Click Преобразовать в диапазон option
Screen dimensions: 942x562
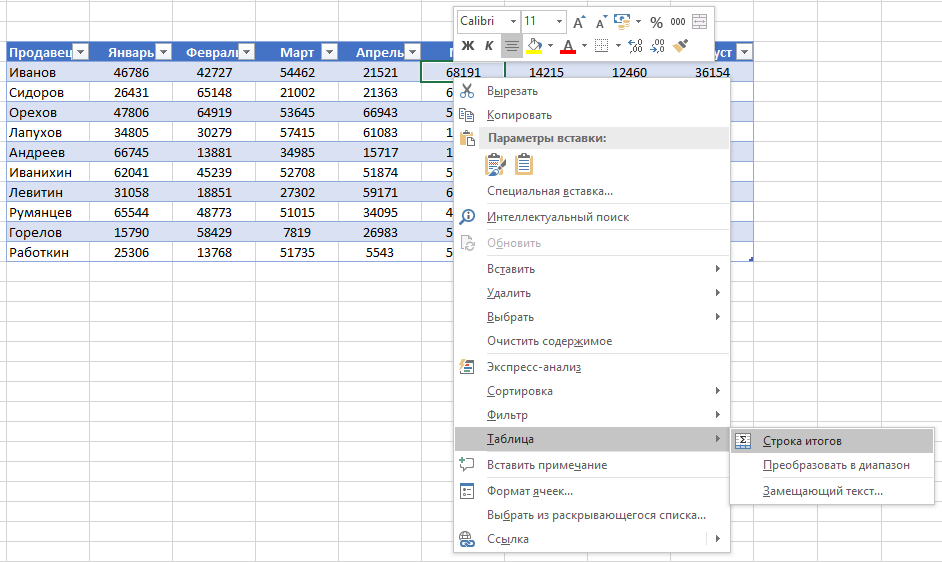(836, 466)
